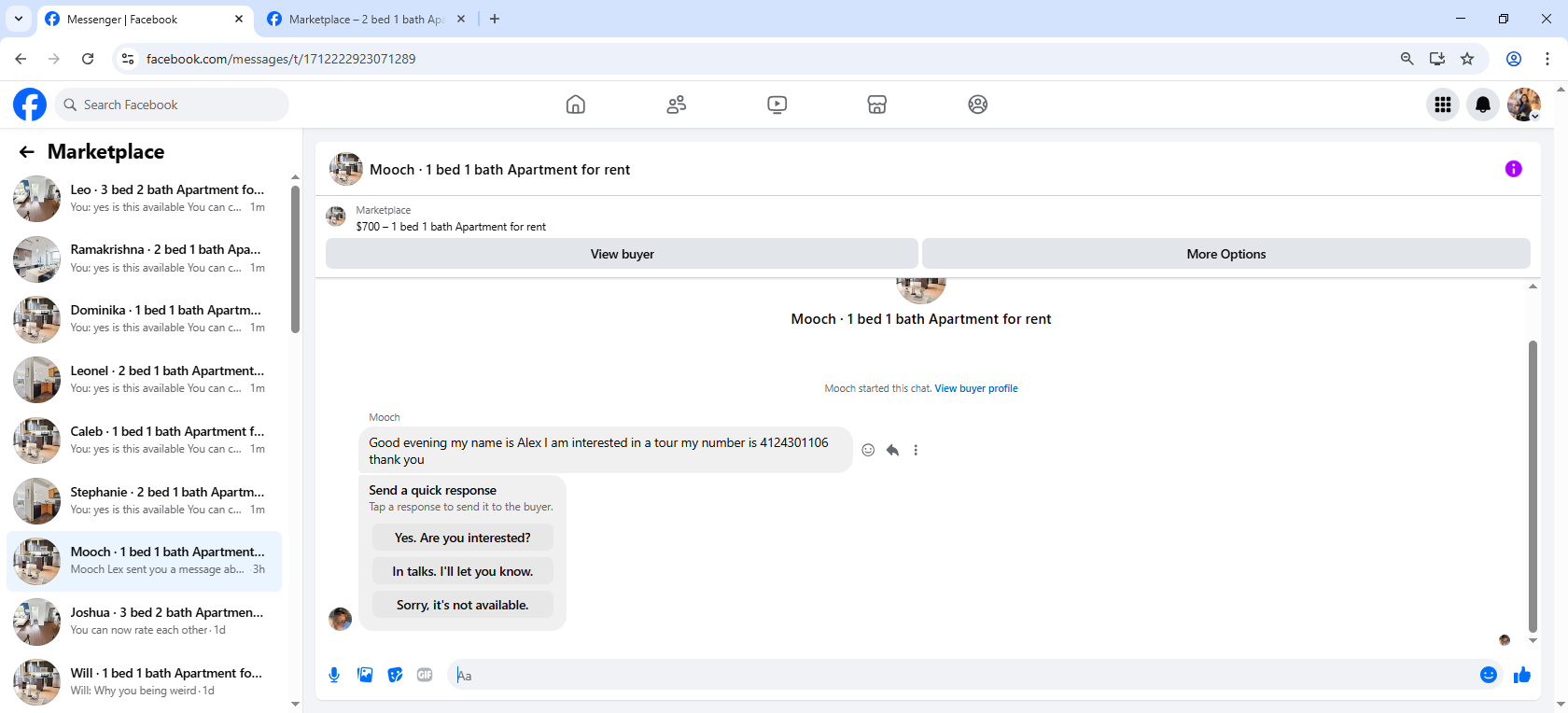The image size is (1568, 713).
Task: Open the Facebook Home icon
Action: tap(576, 105)
